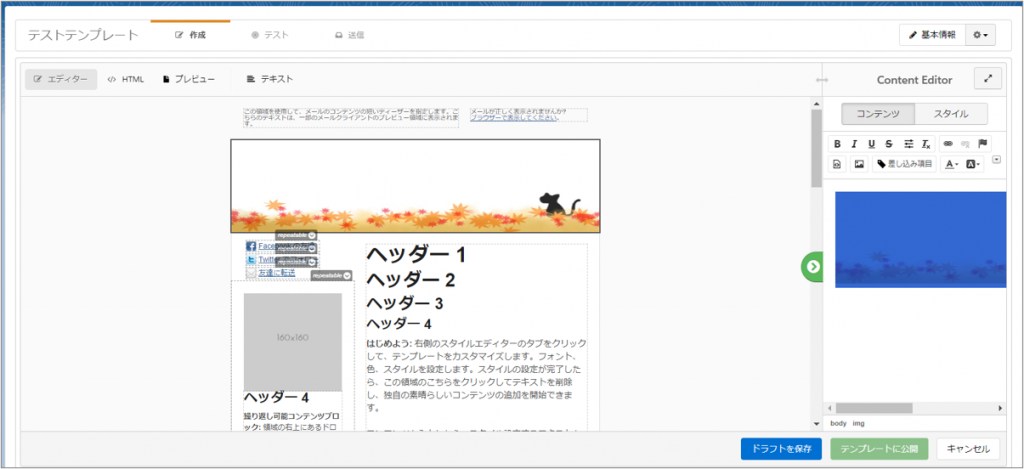Apply italic text formatting
The width and height of the screenshot is (1024, 469).
854,144
